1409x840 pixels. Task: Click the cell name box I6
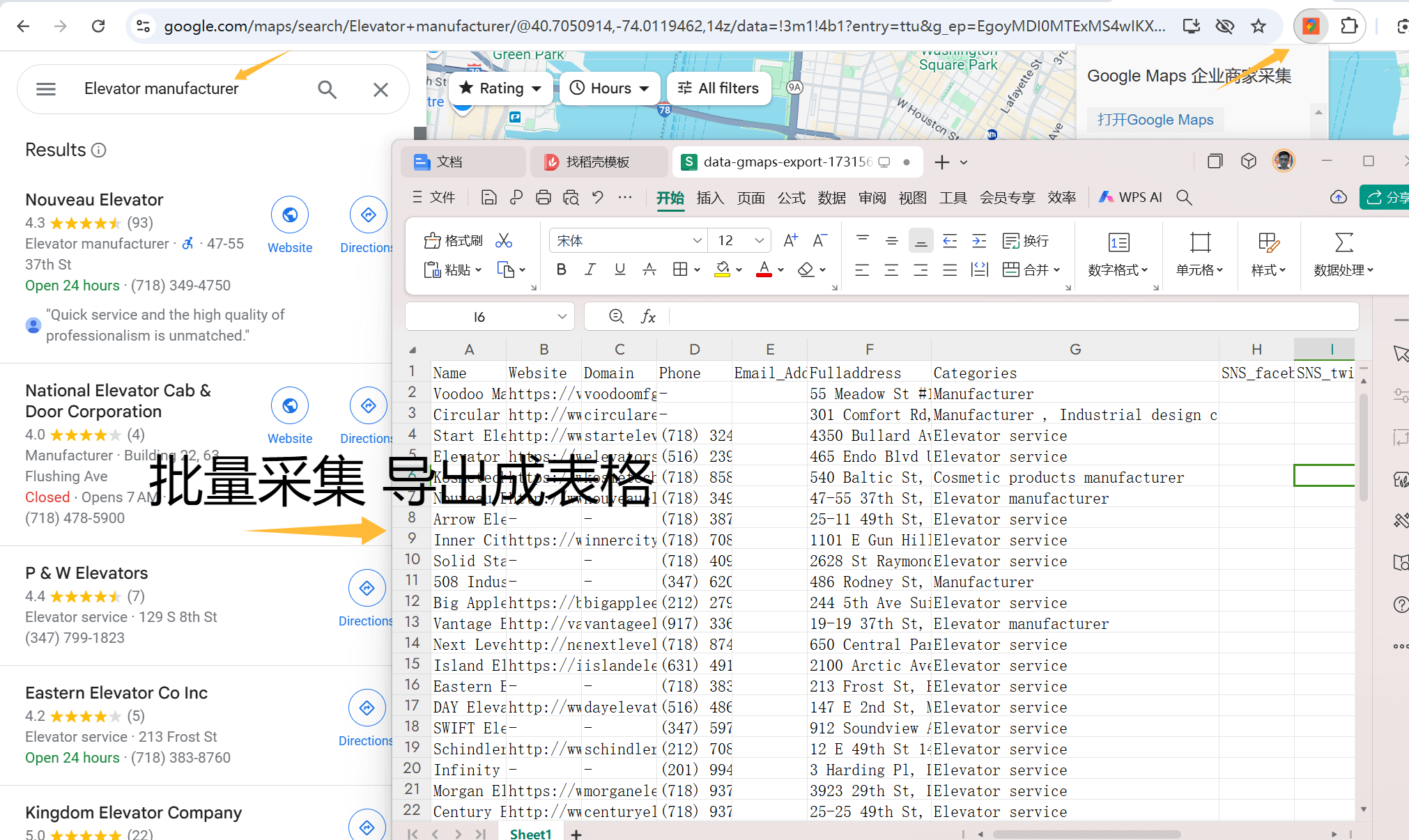479,317
